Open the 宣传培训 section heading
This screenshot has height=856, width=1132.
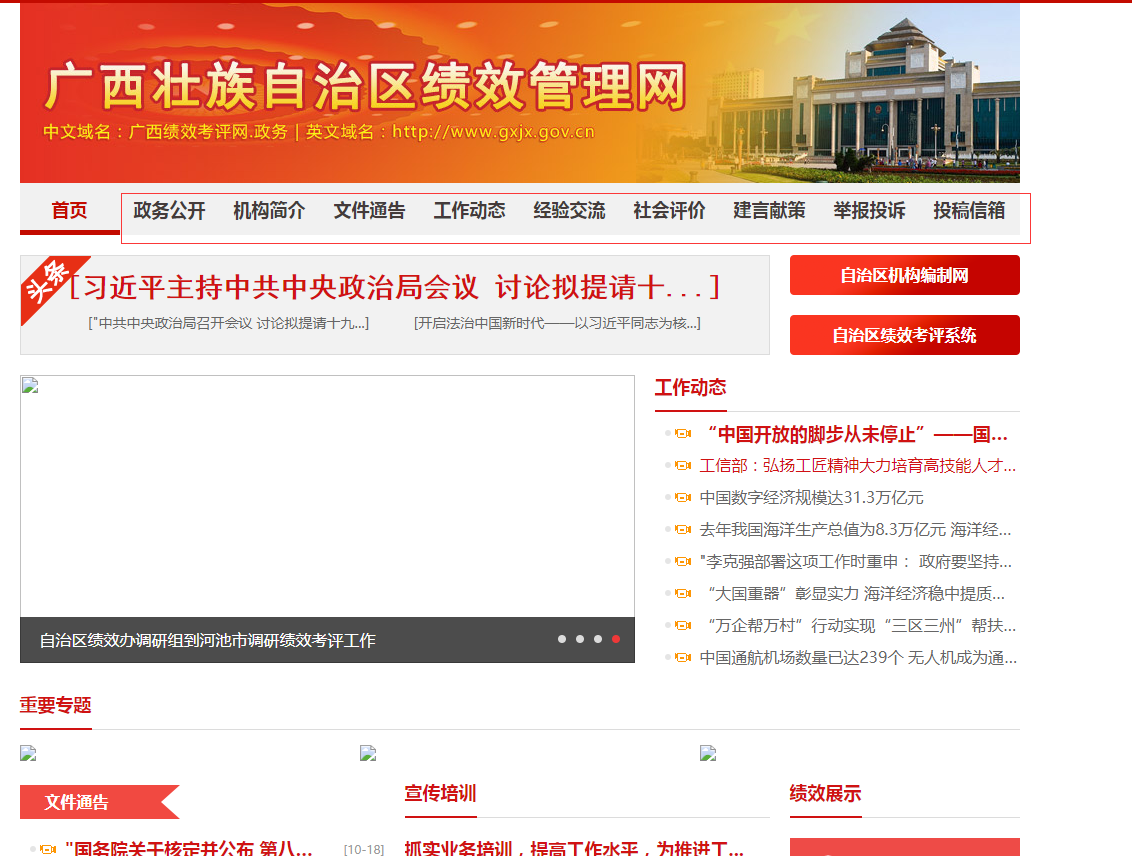[440, 793]
